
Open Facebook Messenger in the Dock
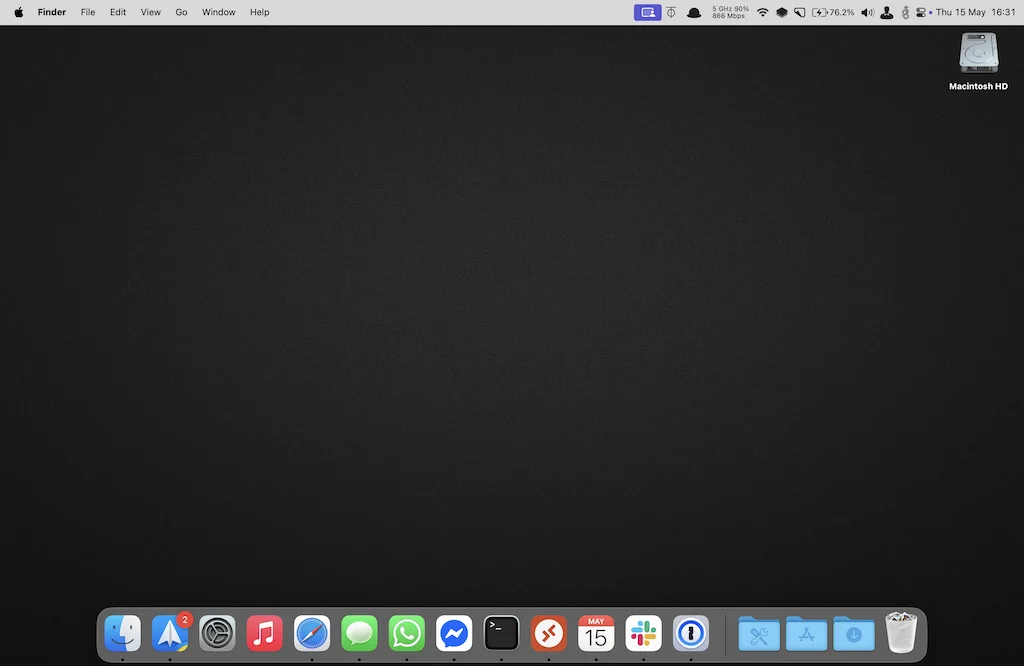coord(454,633)
